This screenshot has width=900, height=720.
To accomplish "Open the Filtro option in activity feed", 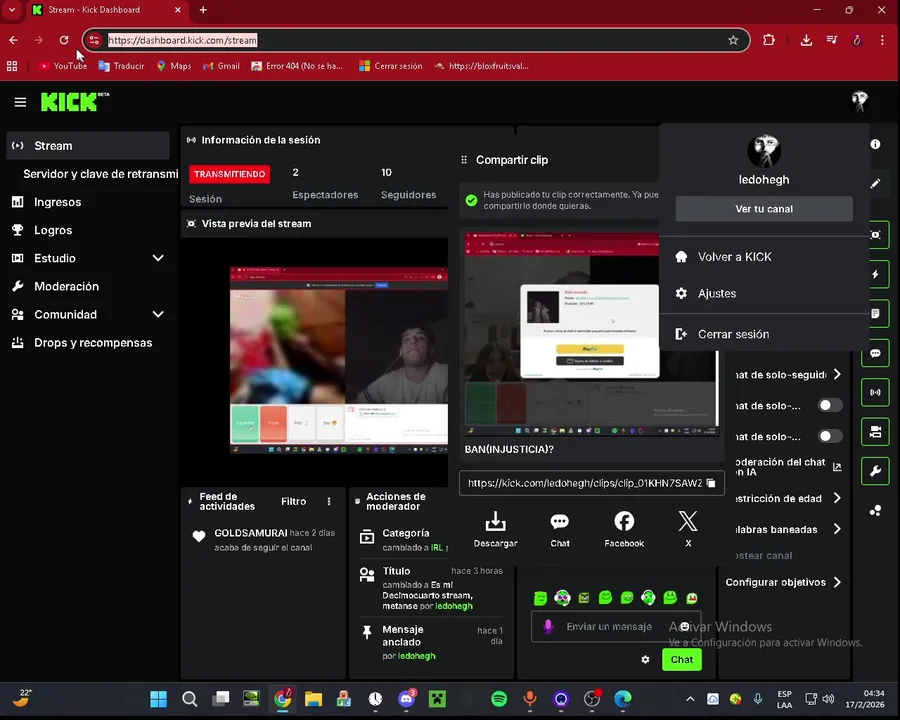I will (293, 501).
